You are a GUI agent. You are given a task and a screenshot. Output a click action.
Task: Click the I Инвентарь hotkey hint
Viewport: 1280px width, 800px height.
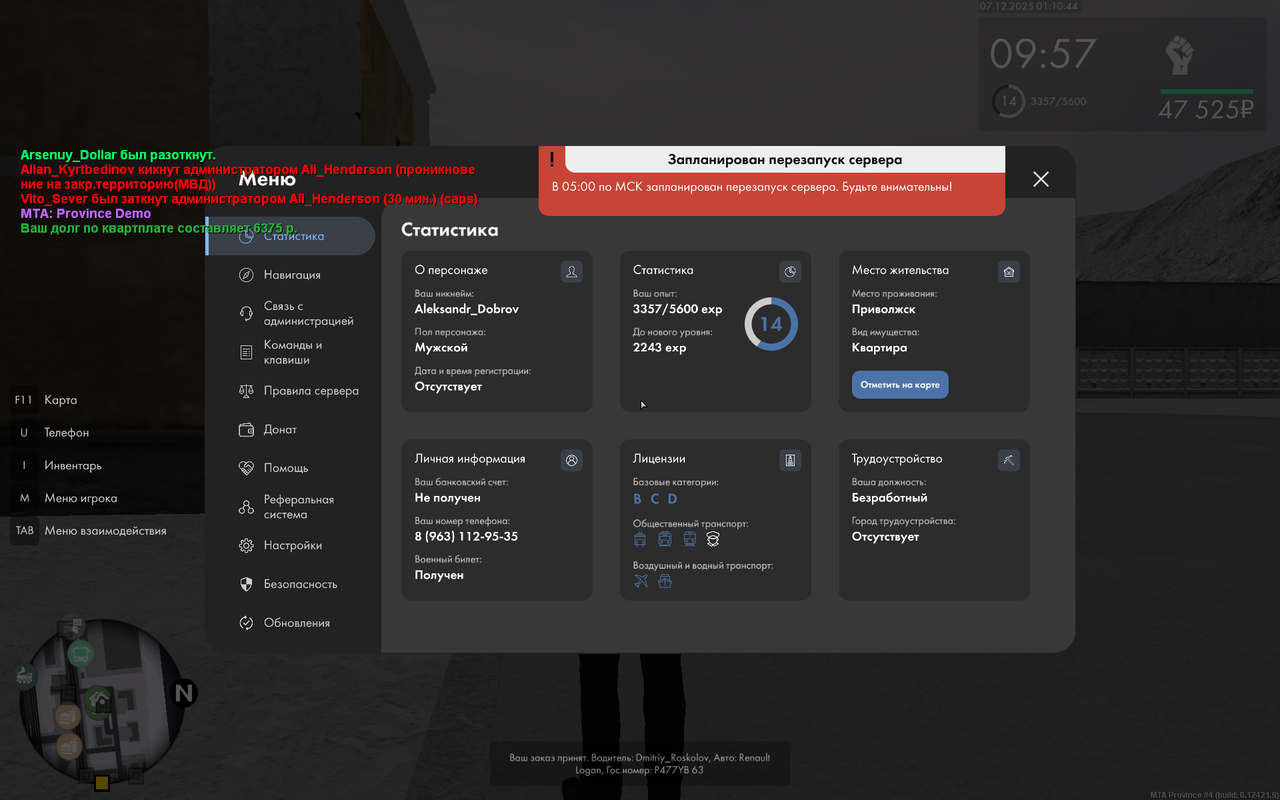point(57,466)
